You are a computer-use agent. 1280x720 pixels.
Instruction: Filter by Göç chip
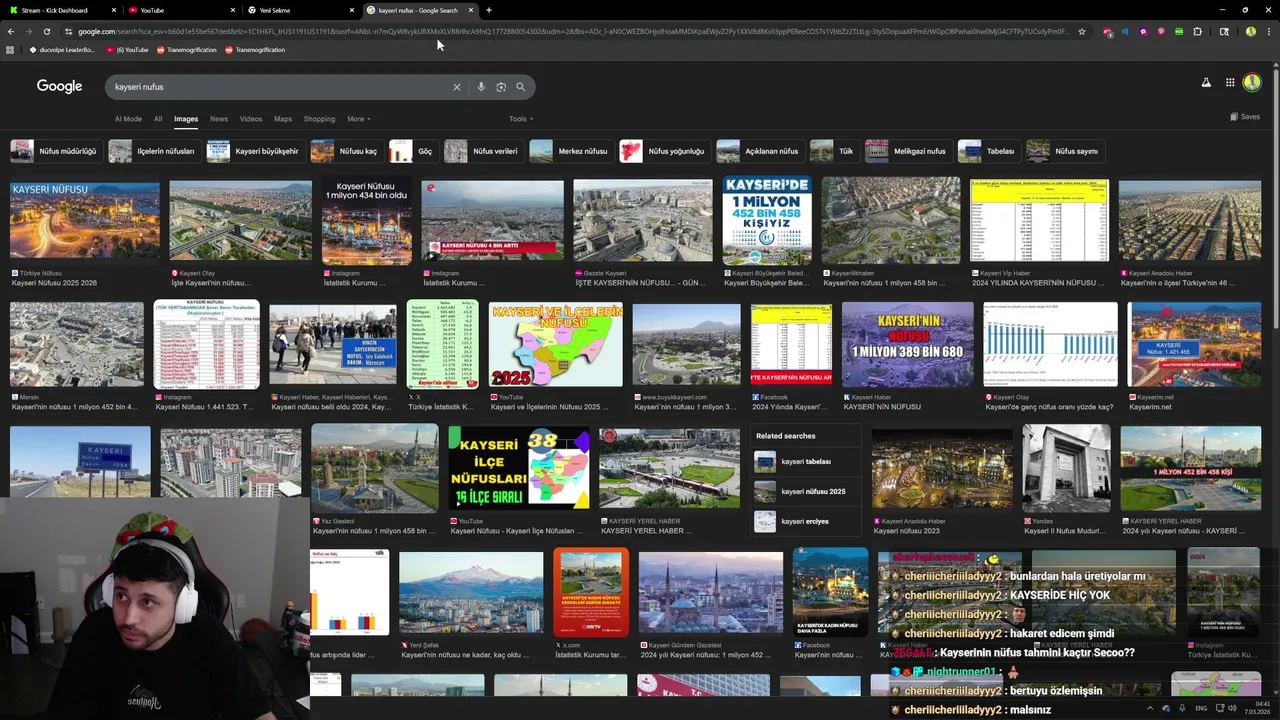click(x=412, y=151)
